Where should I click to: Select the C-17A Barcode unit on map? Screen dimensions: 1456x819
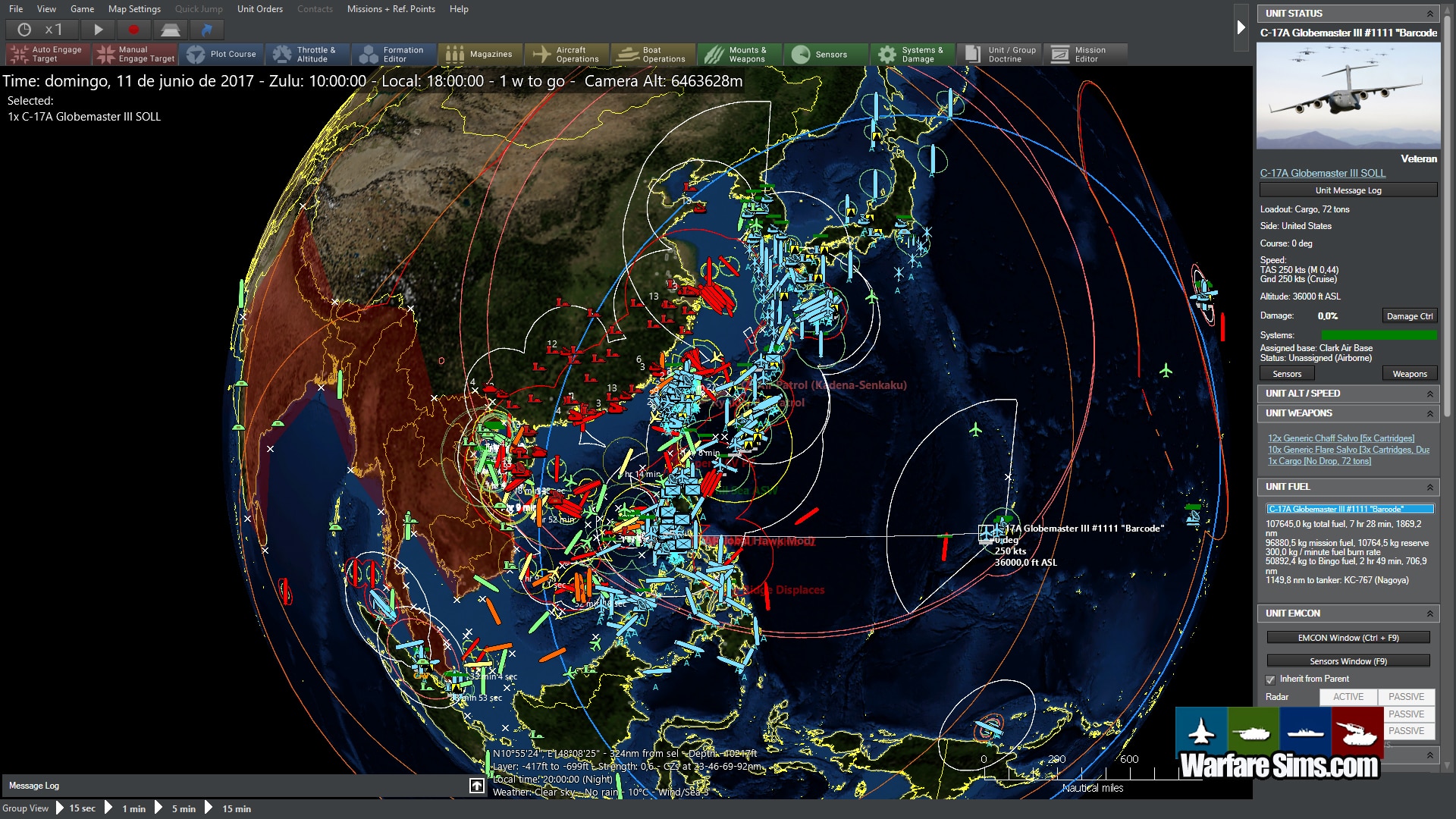987,534
